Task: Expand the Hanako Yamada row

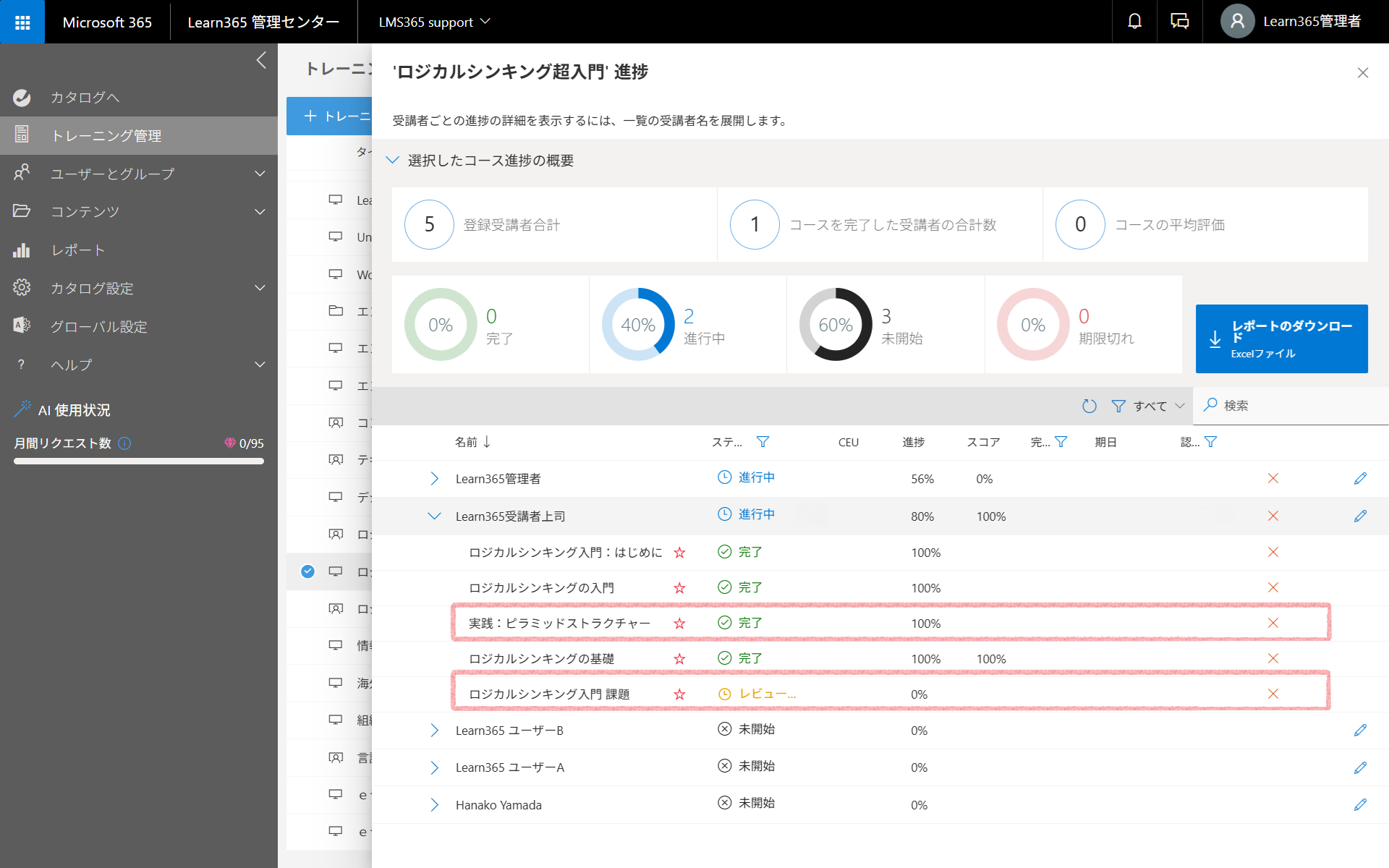Action: [x=434, y=805]
